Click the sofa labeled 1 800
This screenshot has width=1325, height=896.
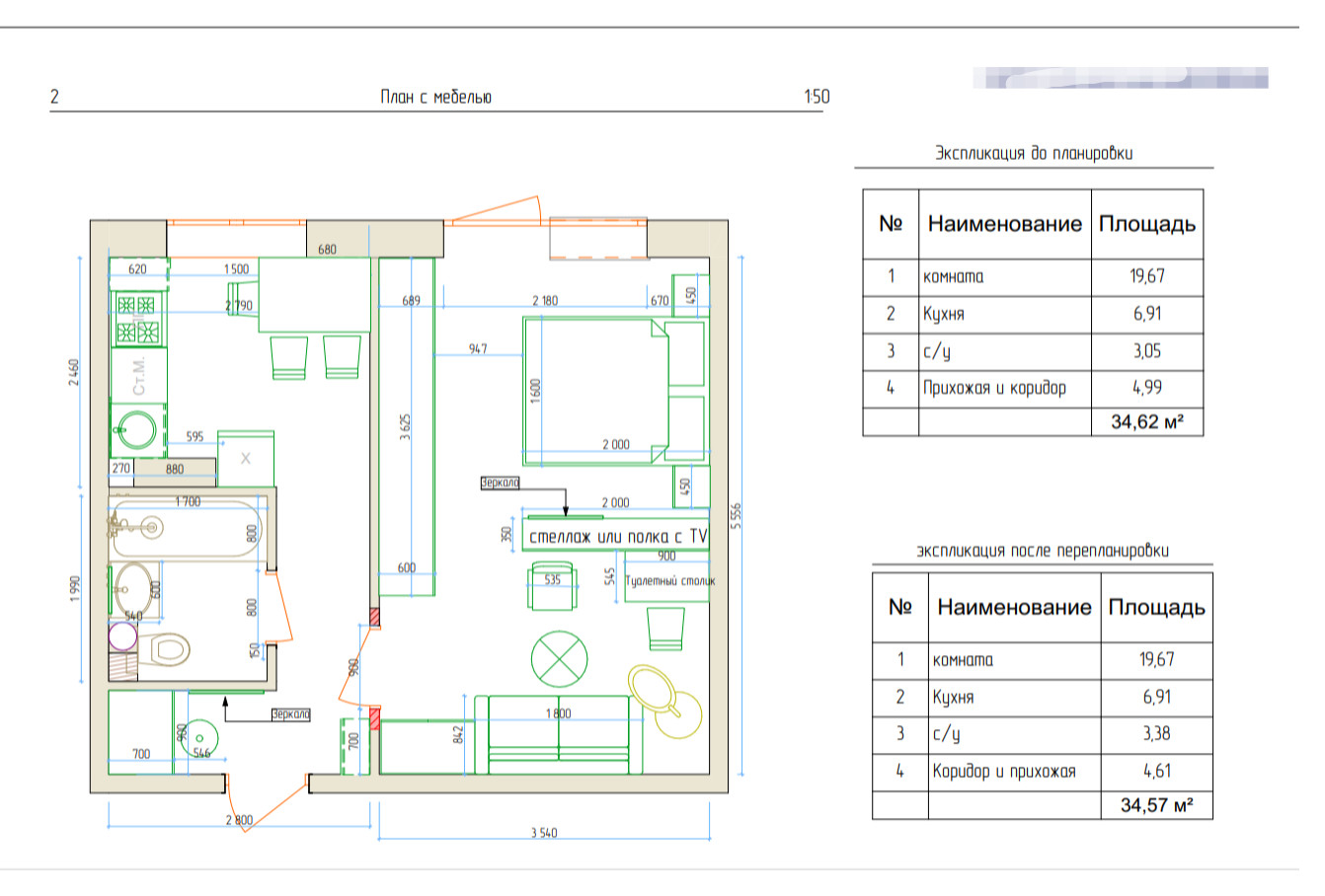(558, 737)
